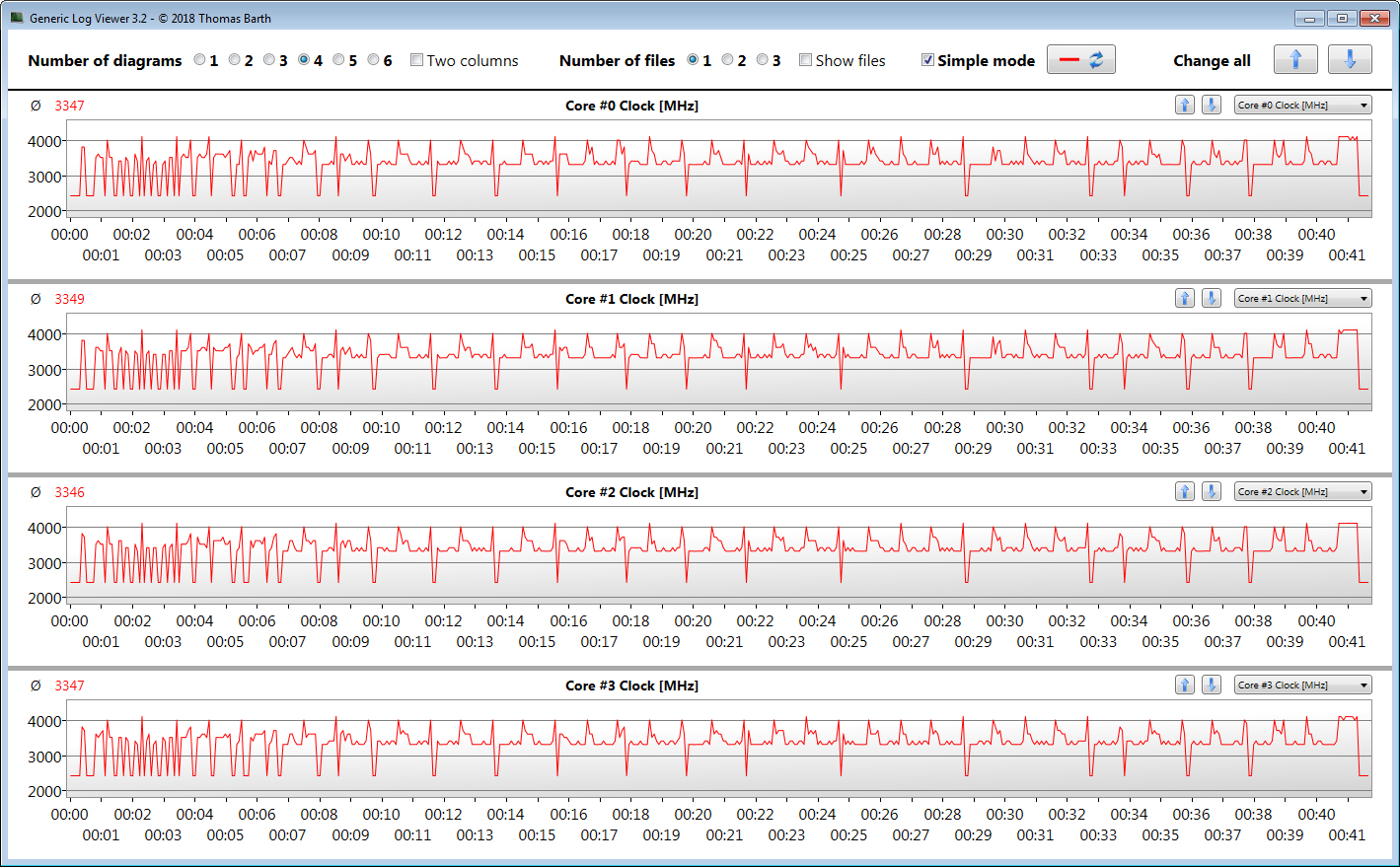Image resolution: width=1400 pixels, height=867 pixels.
Task: Click the down arrow for Core #0 Clock diagram
Action: coord(1212,106)
